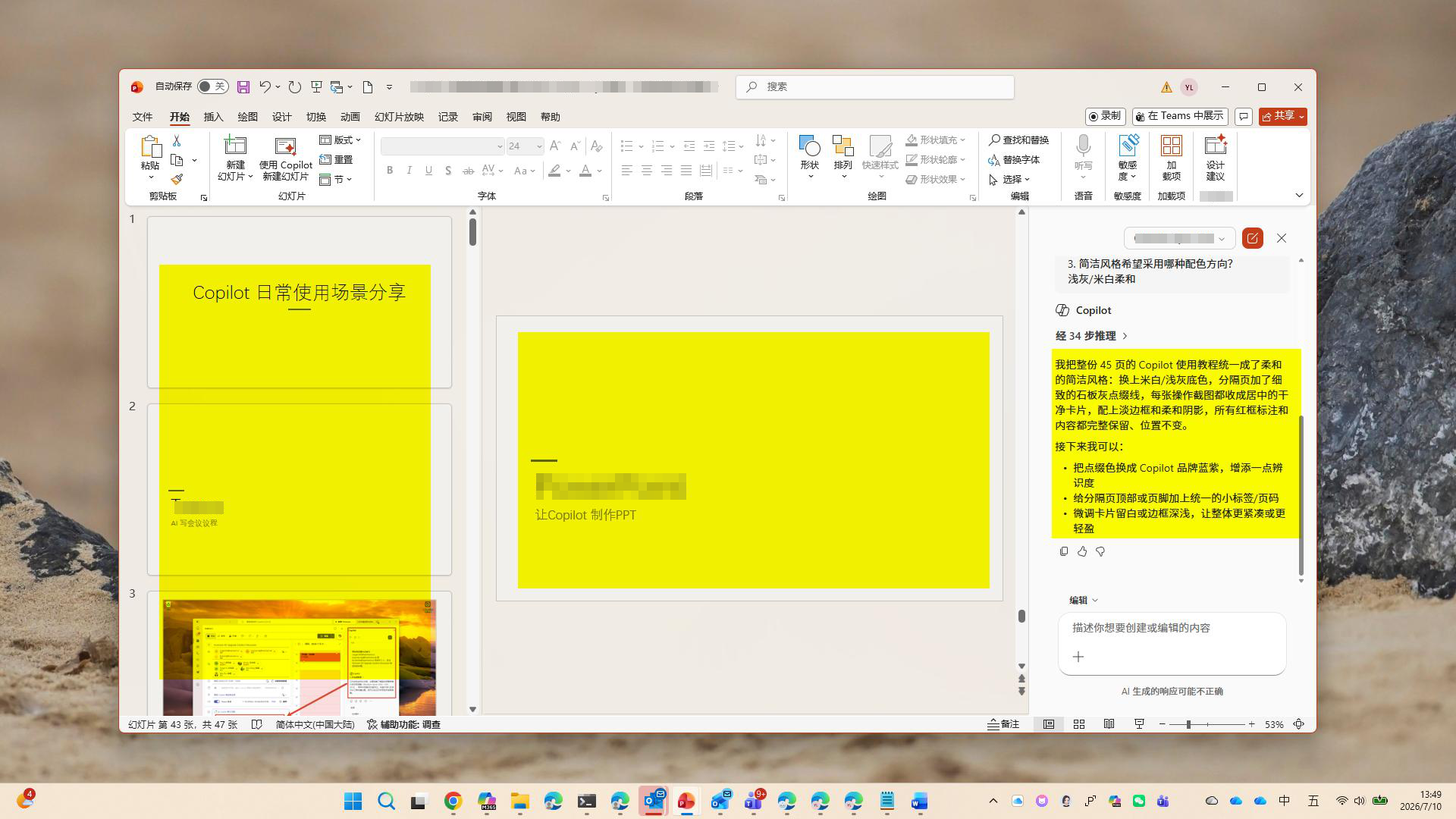
Task: Start a new Copilot chat
Action: pos(1253,238)
